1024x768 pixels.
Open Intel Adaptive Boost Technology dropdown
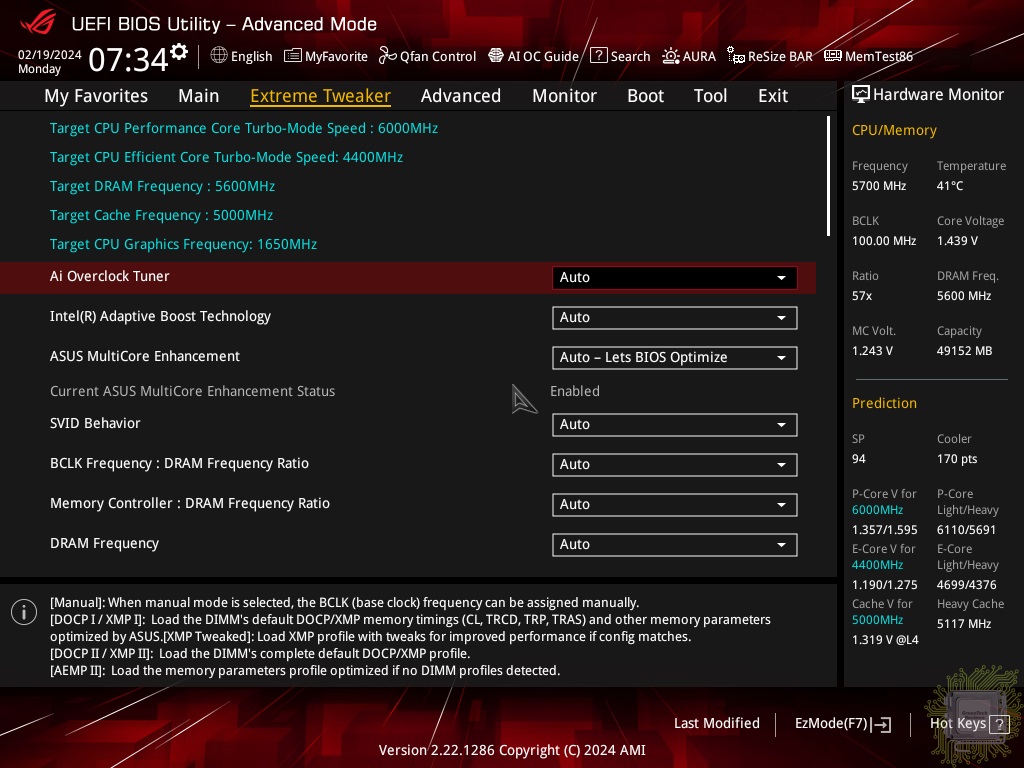[x=674, y=318]
